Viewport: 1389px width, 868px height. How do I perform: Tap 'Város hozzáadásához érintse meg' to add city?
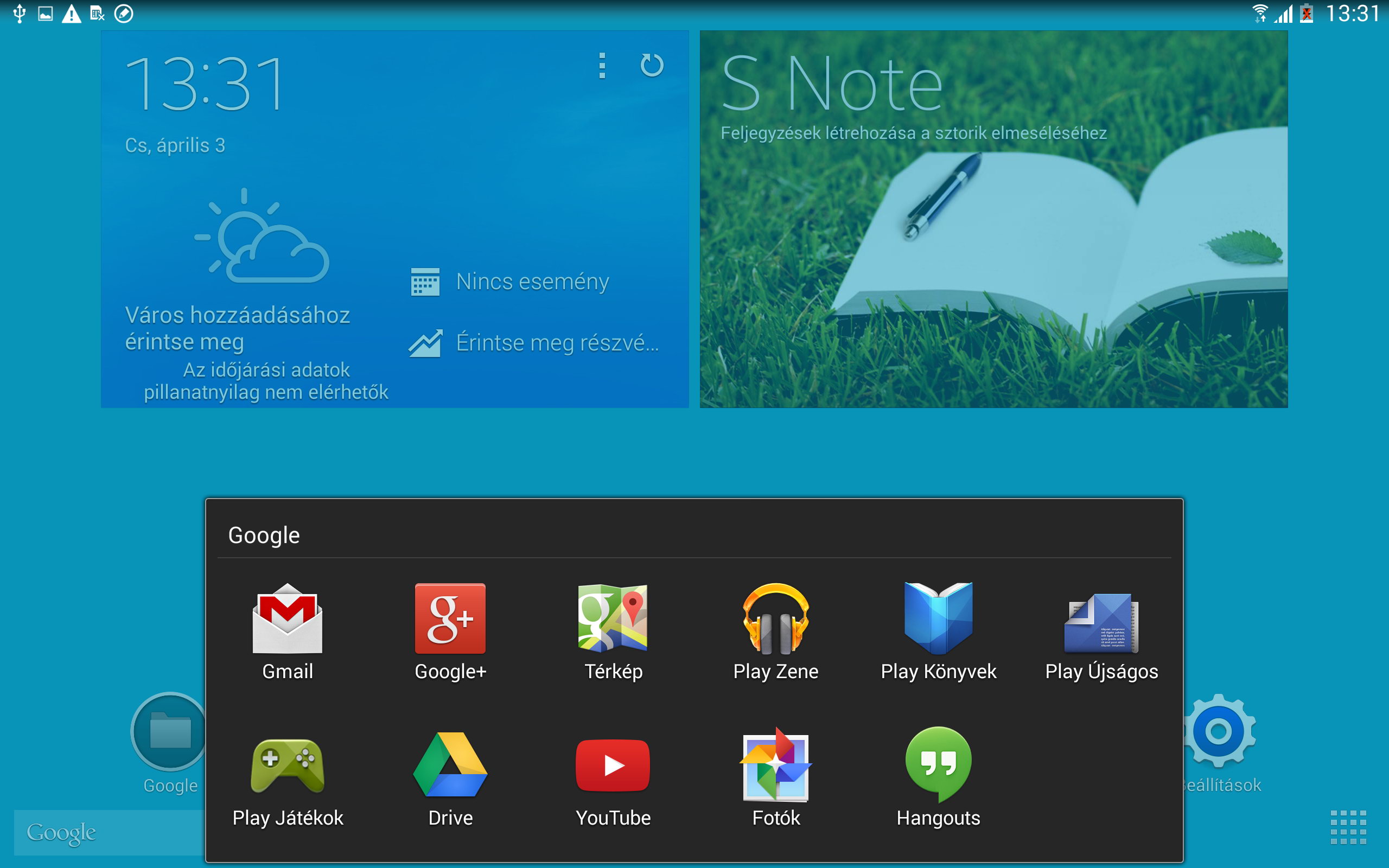click(238, 328)
